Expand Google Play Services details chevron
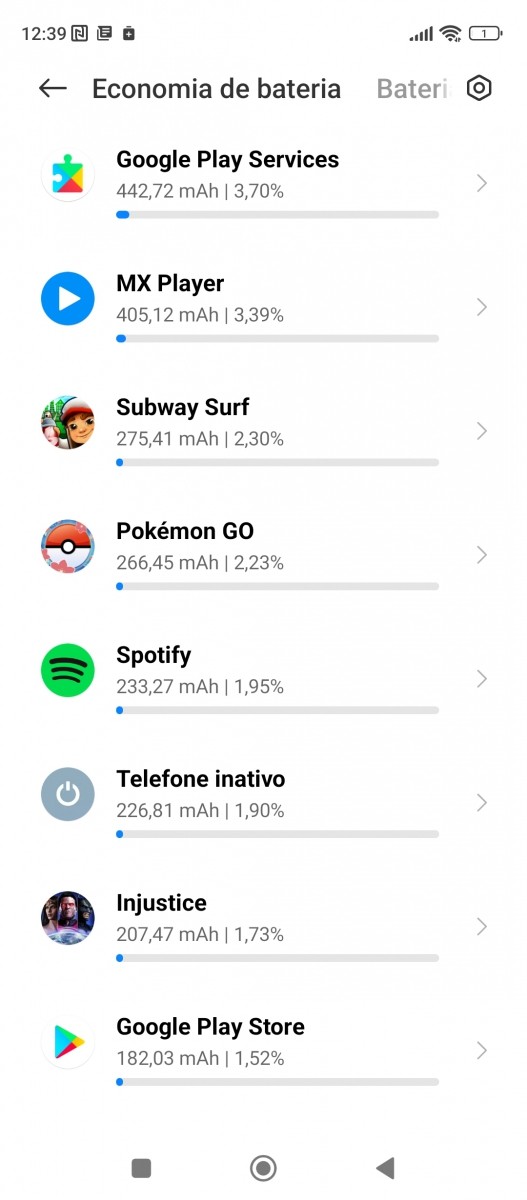 pyautogui.click(x=482, y=183)
